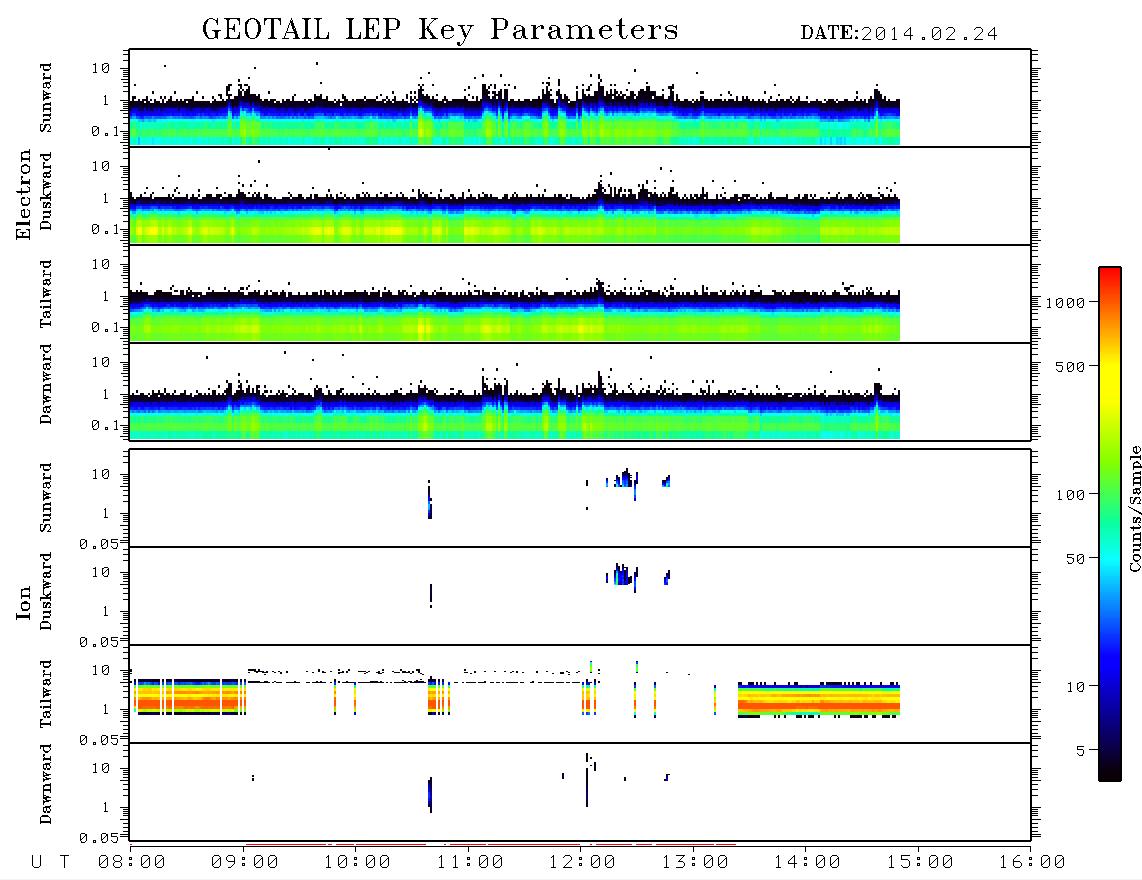Click the 1000 colorbar tick label
Image resolution: width=1142 pixels, height=880 pixels.
(x=1066, y=302)
